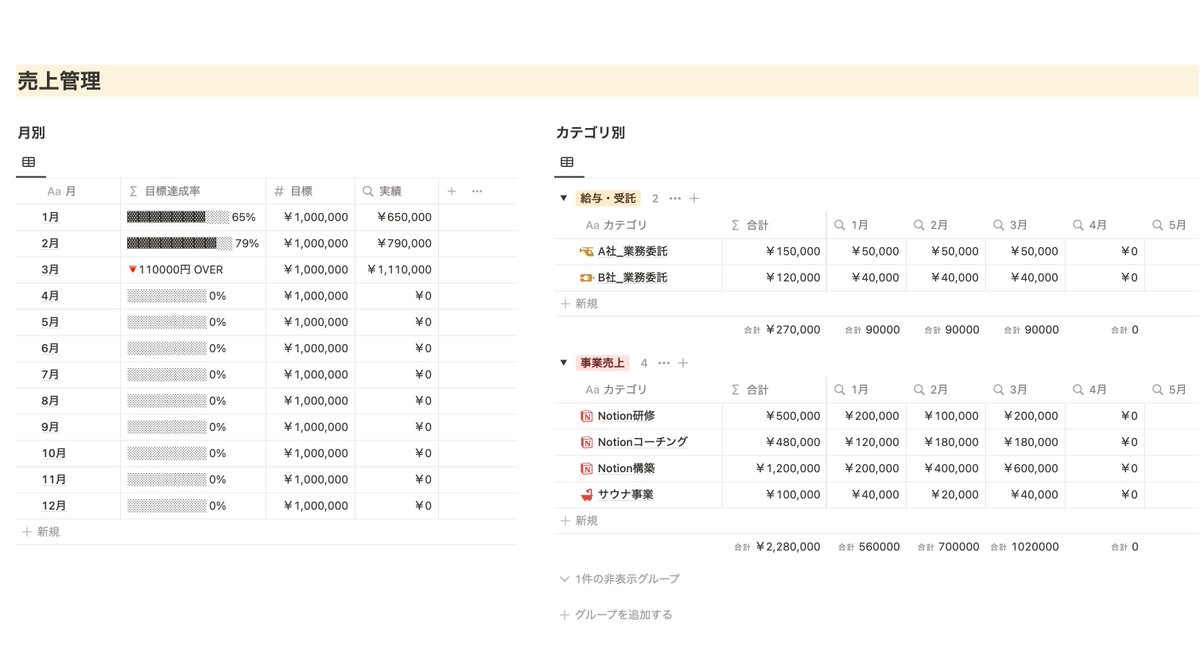Screen dimensions: 1200x671
Task: Click the 合計 560000 summary cell
Action: point(868,547)
